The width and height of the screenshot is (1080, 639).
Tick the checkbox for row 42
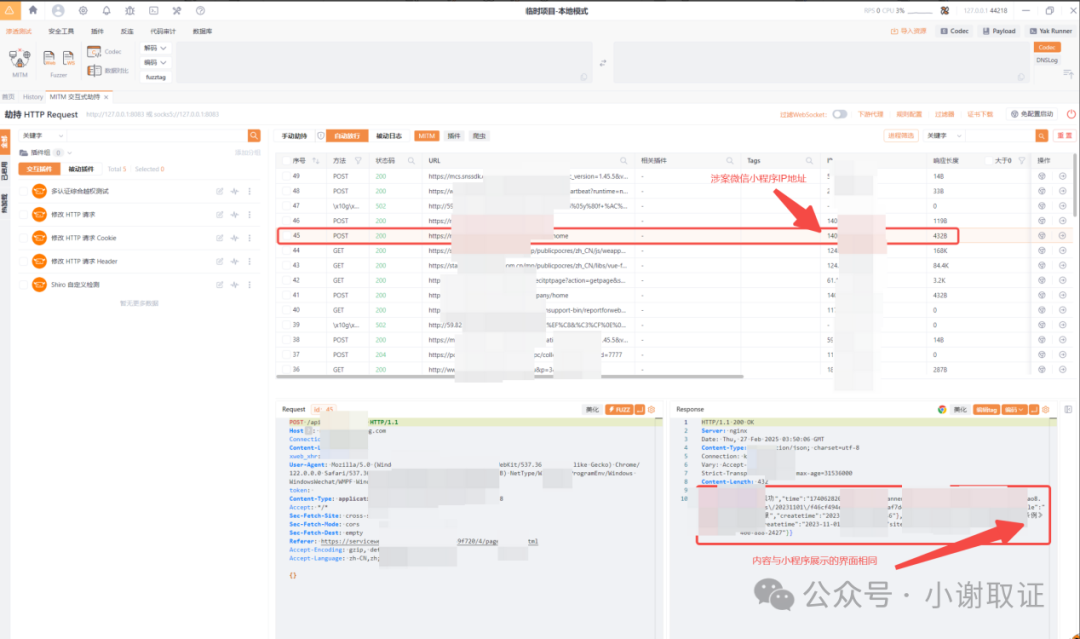pos(286,280)
